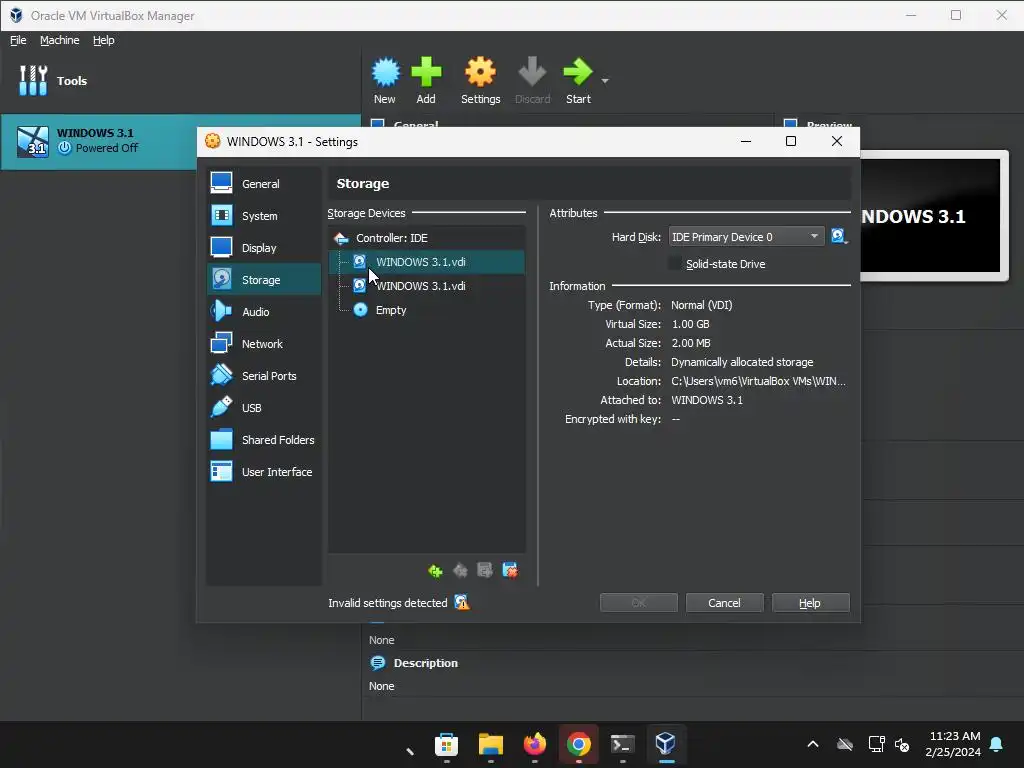
Task: Click the invalid settings warning icon
Action: [x=462, y=602]
